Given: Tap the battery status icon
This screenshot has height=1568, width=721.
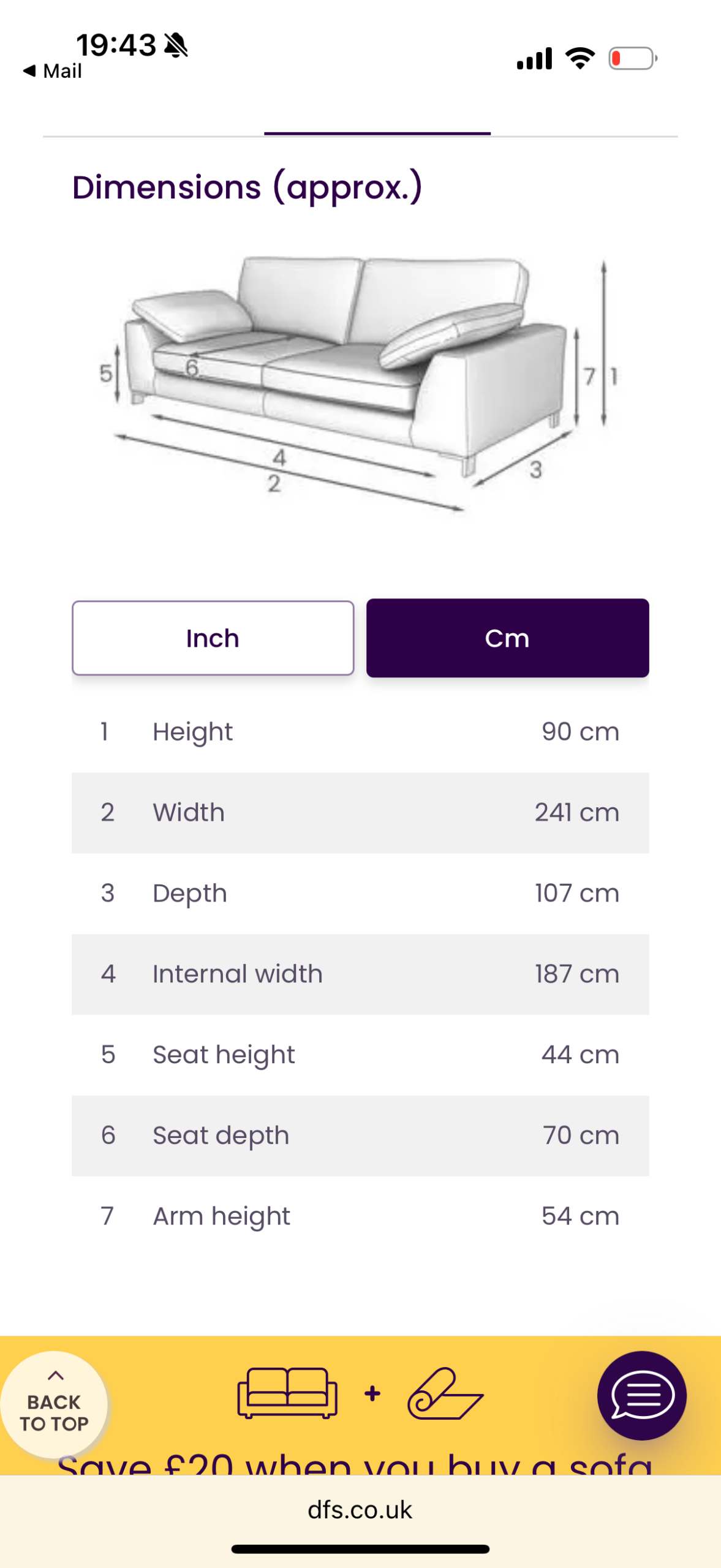Looking at the screenshot, I should coord(632,59).
